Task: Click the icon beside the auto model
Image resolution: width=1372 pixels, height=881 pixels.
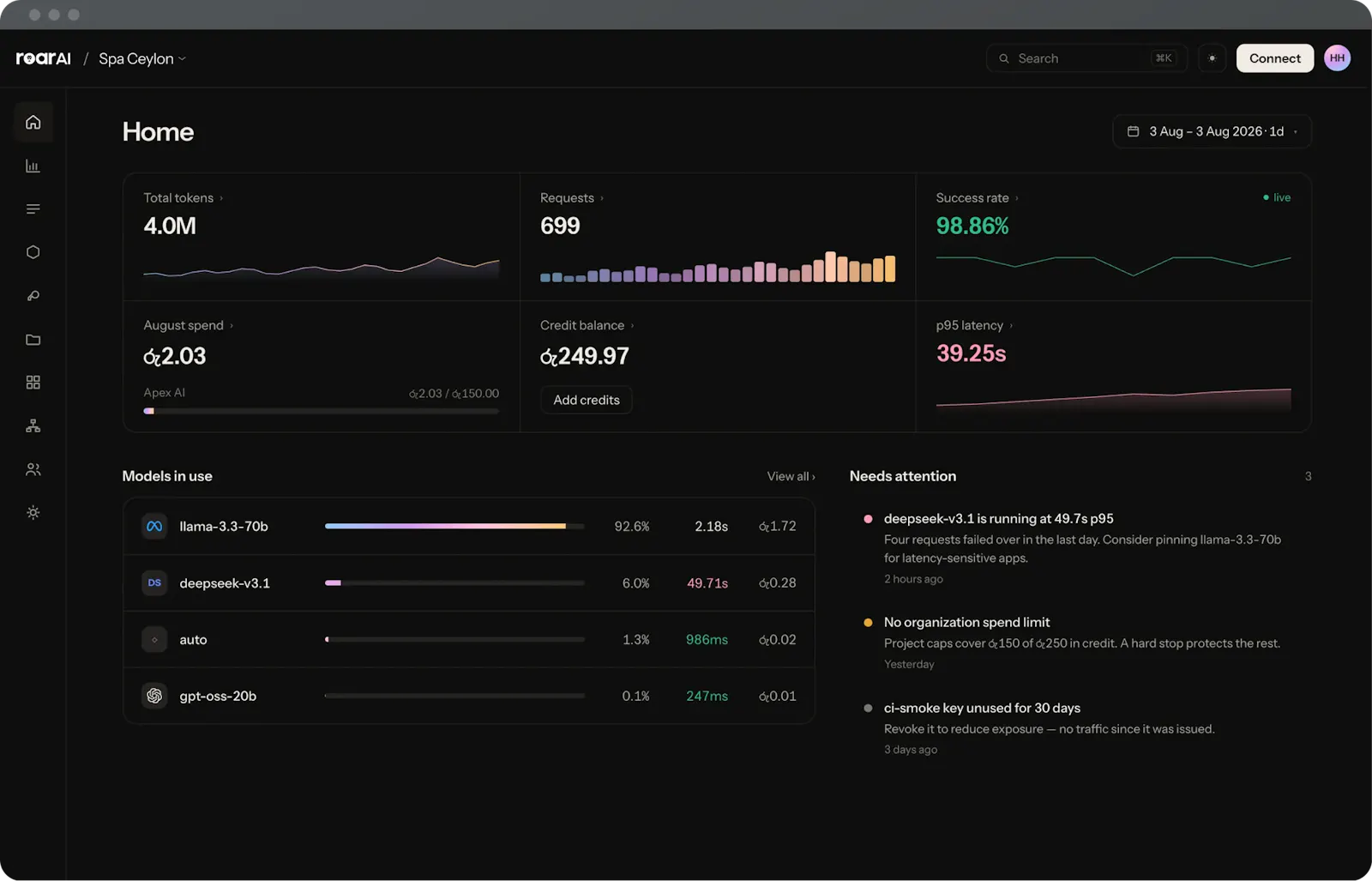Action: click(x=154, y=639)
